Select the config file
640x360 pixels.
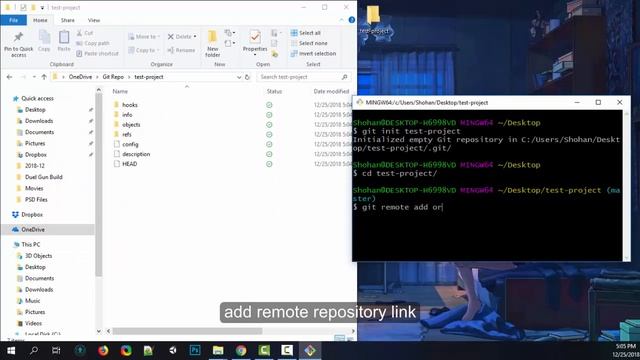click(130, 144)
